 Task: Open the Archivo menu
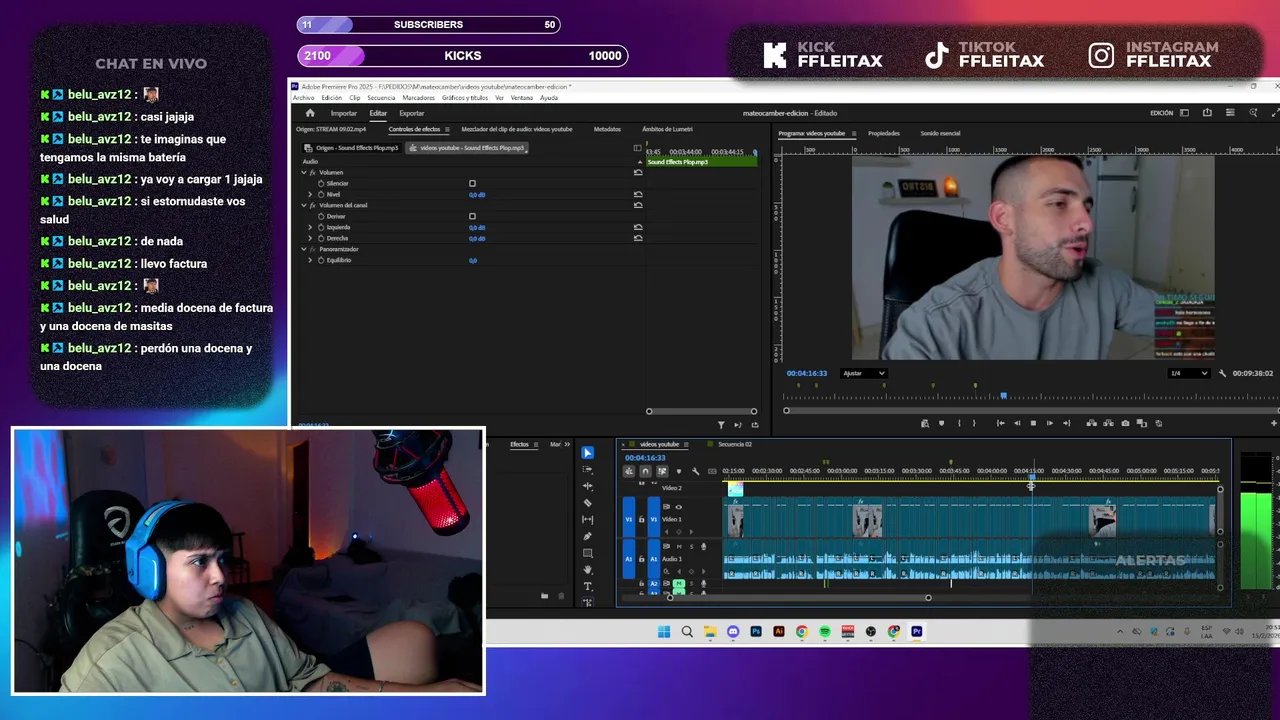point(303,98)
